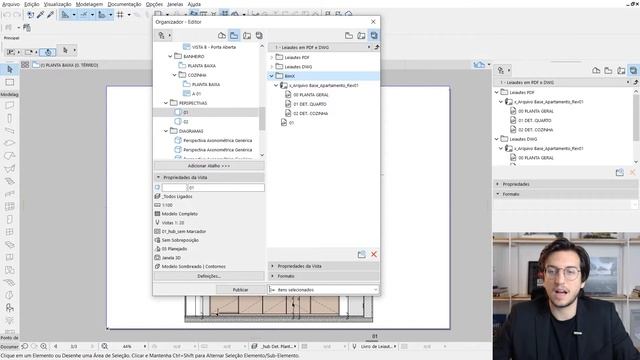640x360 pixels.
Task: Click the Inject Parameters syringe icon
Action: tap(50, 15)
